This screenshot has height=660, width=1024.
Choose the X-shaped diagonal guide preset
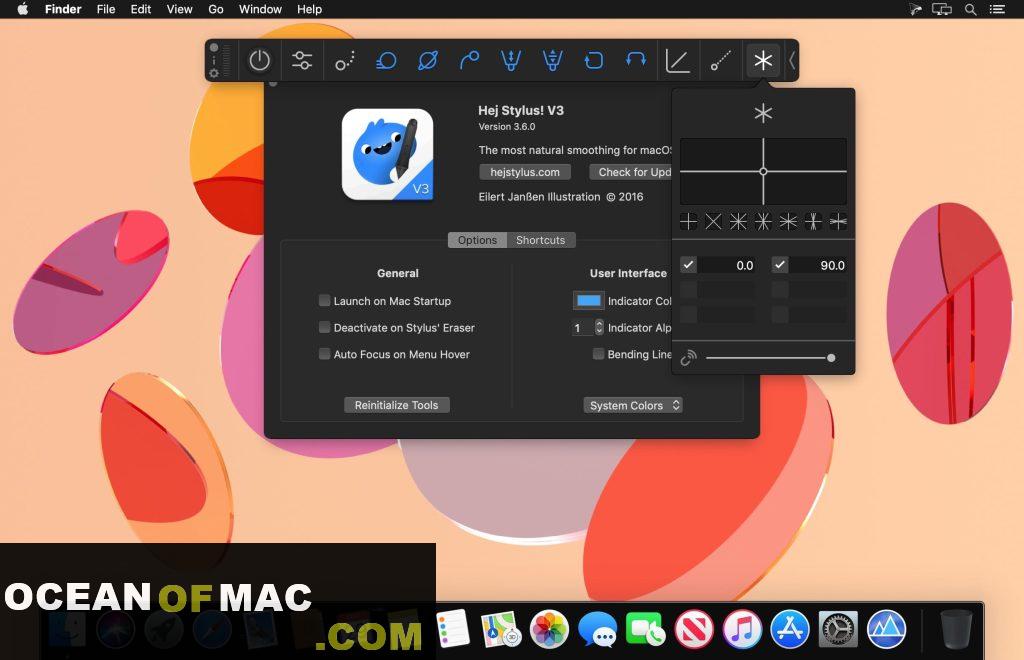pos(713,222)
